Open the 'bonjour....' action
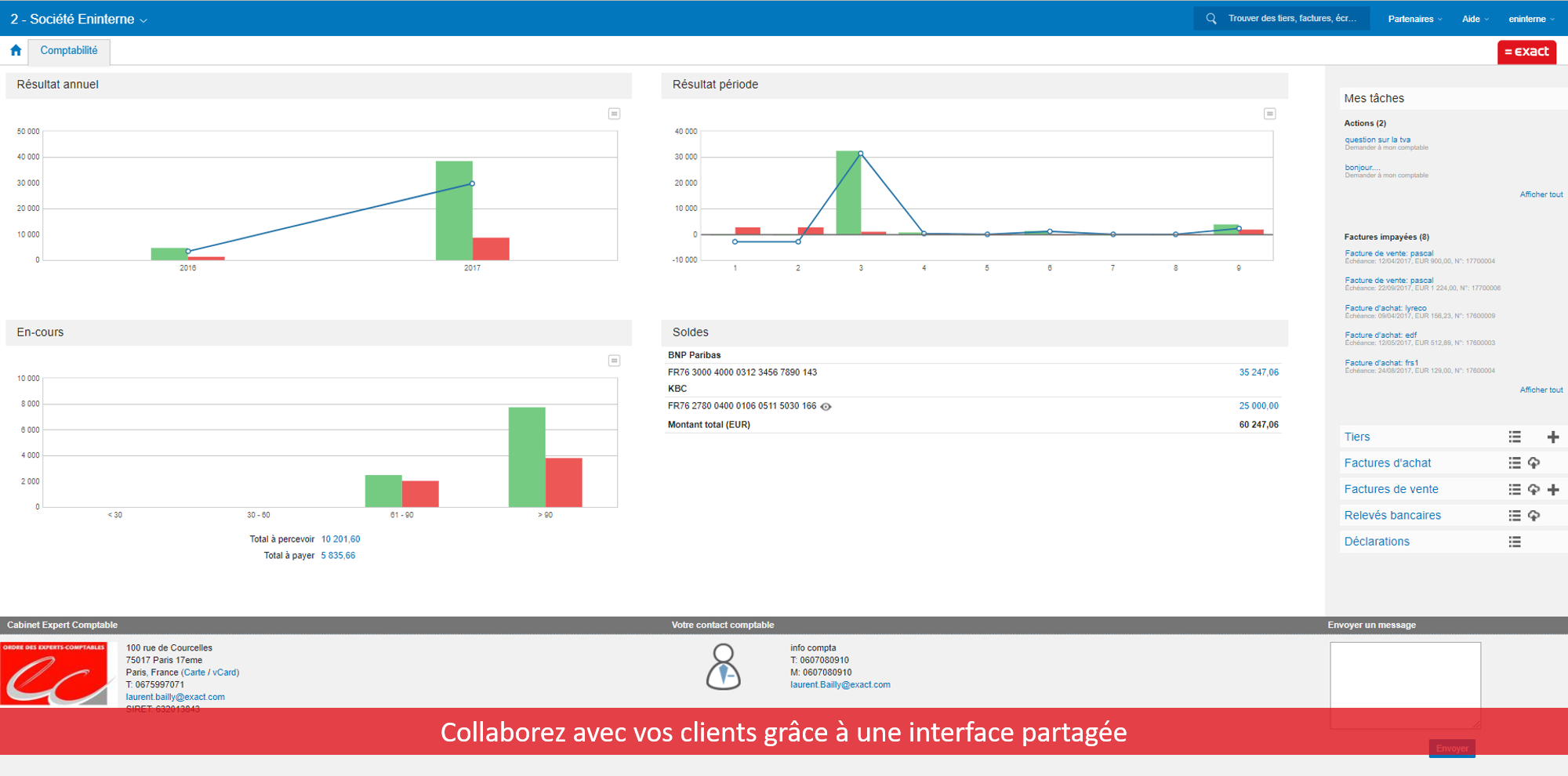Viewport: 1568px width, 776px height. click(1363, 167)
